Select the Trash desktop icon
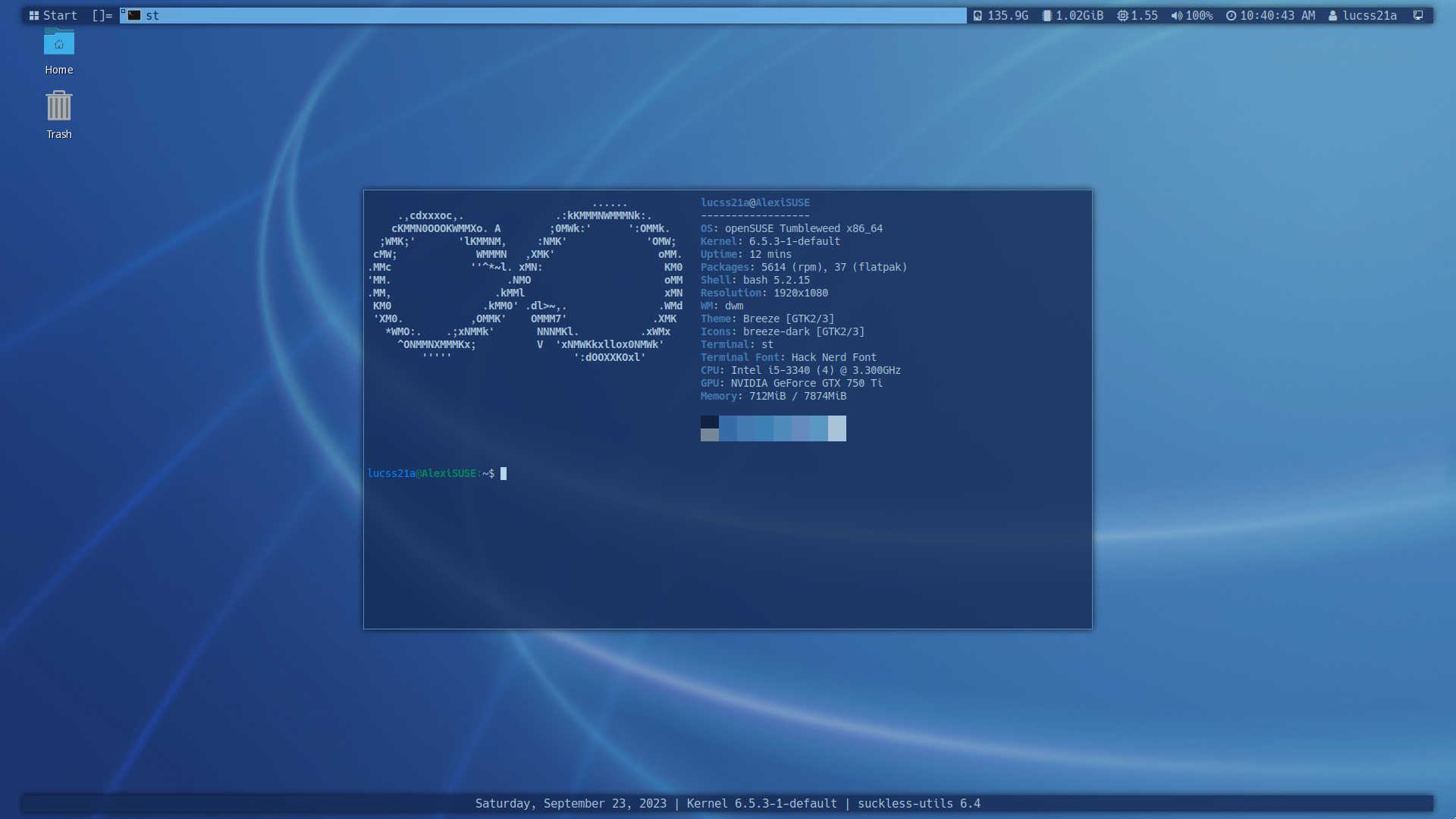Image resolution: width=1456 pixels, height=819 pixels. (x=59, y=115)
